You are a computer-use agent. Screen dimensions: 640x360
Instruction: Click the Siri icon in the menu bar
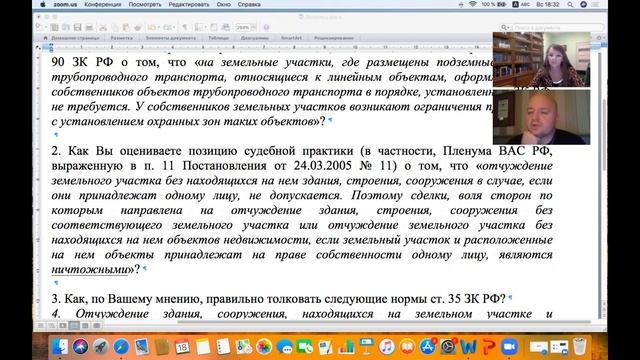583,4
